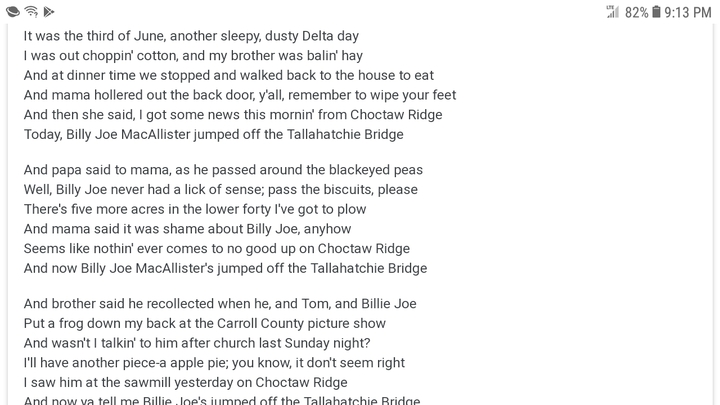Viewport: 720px width, 405px height.
Task: Click the line about blackeyed peas
Action: tap(223, 170)
